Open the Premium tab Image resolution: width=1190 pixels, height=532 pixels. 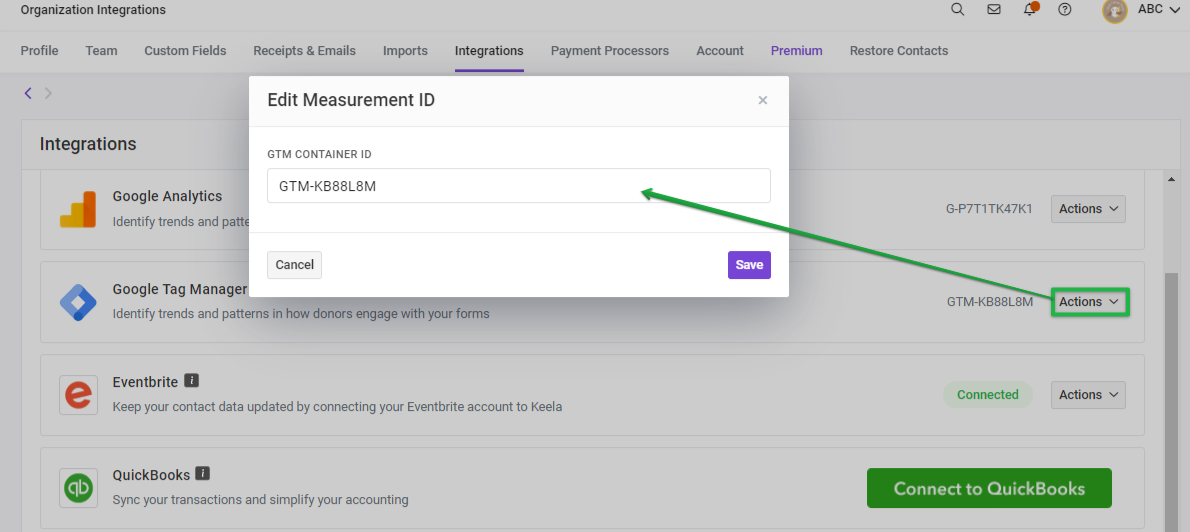[x=797, y=51]
